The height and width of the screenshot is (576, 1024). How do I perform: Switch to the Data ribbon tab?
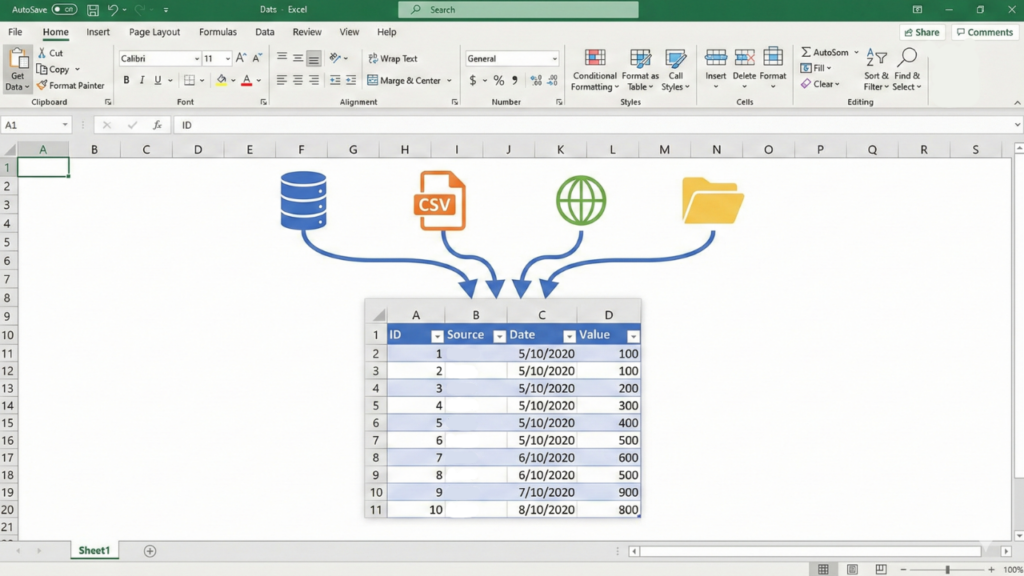click(x=265, y=31)
